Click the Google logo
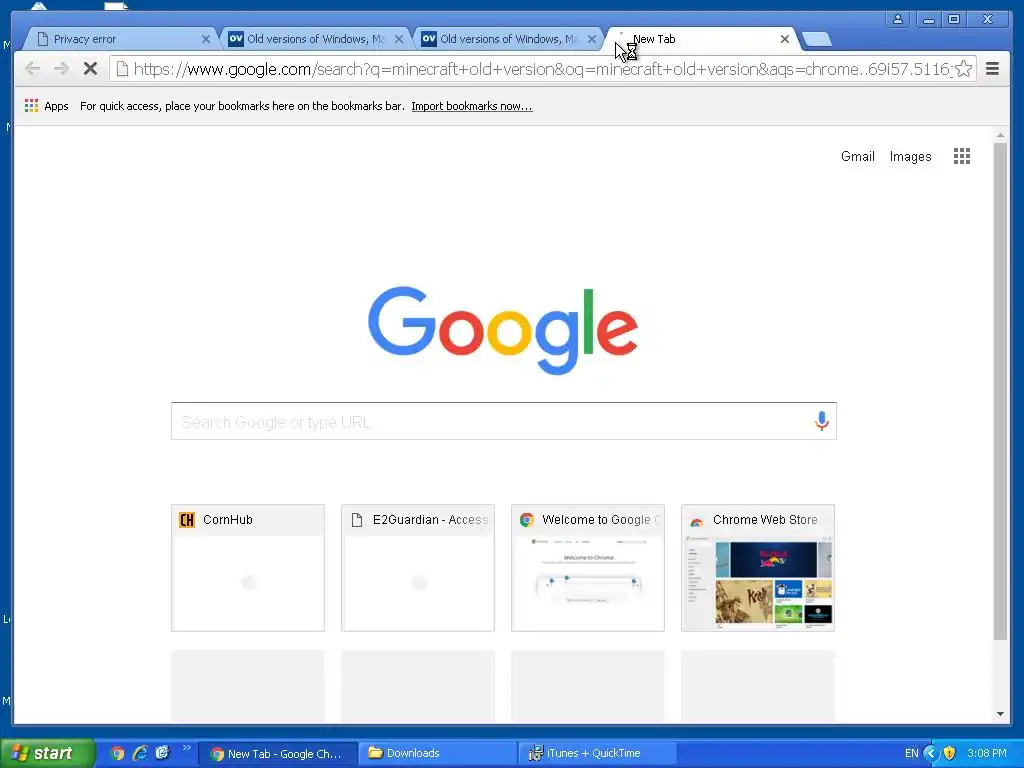Screen dimensions: 1024x768 tap(503, 330)
